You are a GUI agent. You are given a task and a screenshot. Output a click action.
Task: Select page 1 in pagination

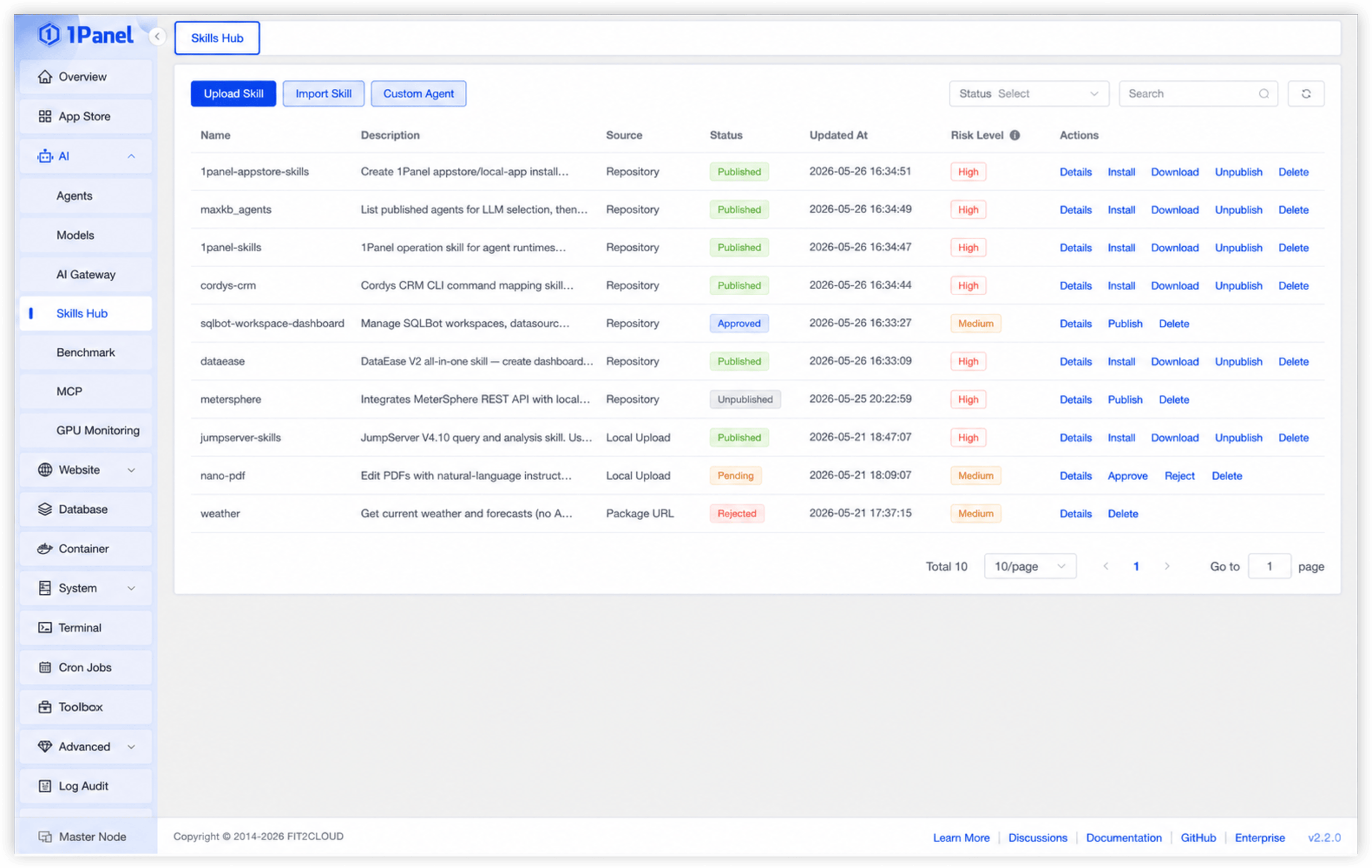1136,566
